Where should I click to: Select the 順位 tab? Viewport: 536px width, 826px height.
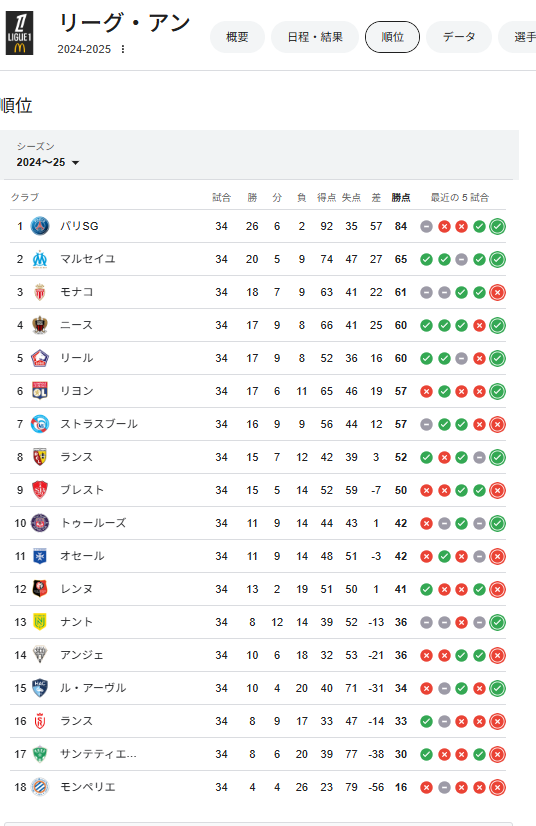pyautogui.click(x=392, y=37)
